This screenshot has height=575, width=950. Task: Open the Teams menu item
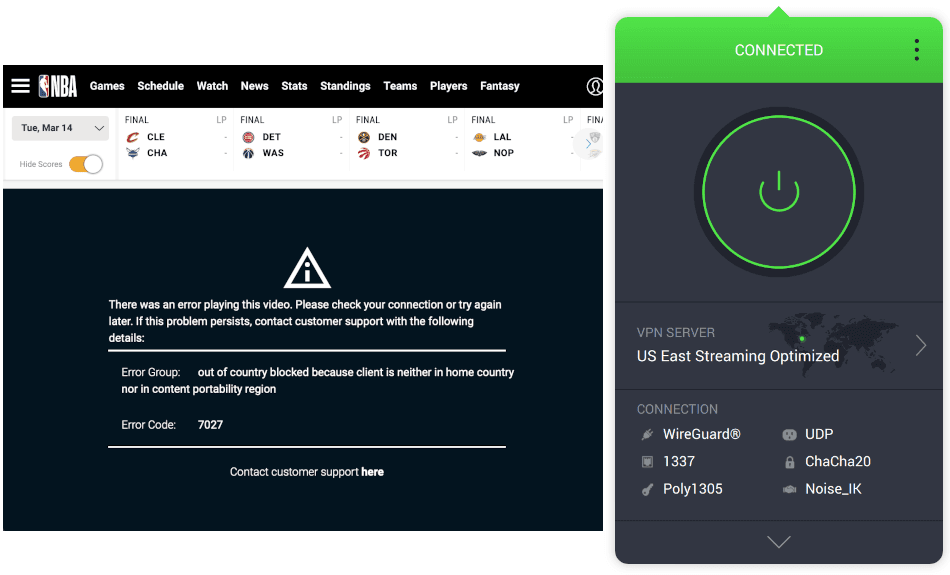coord(400,86)
